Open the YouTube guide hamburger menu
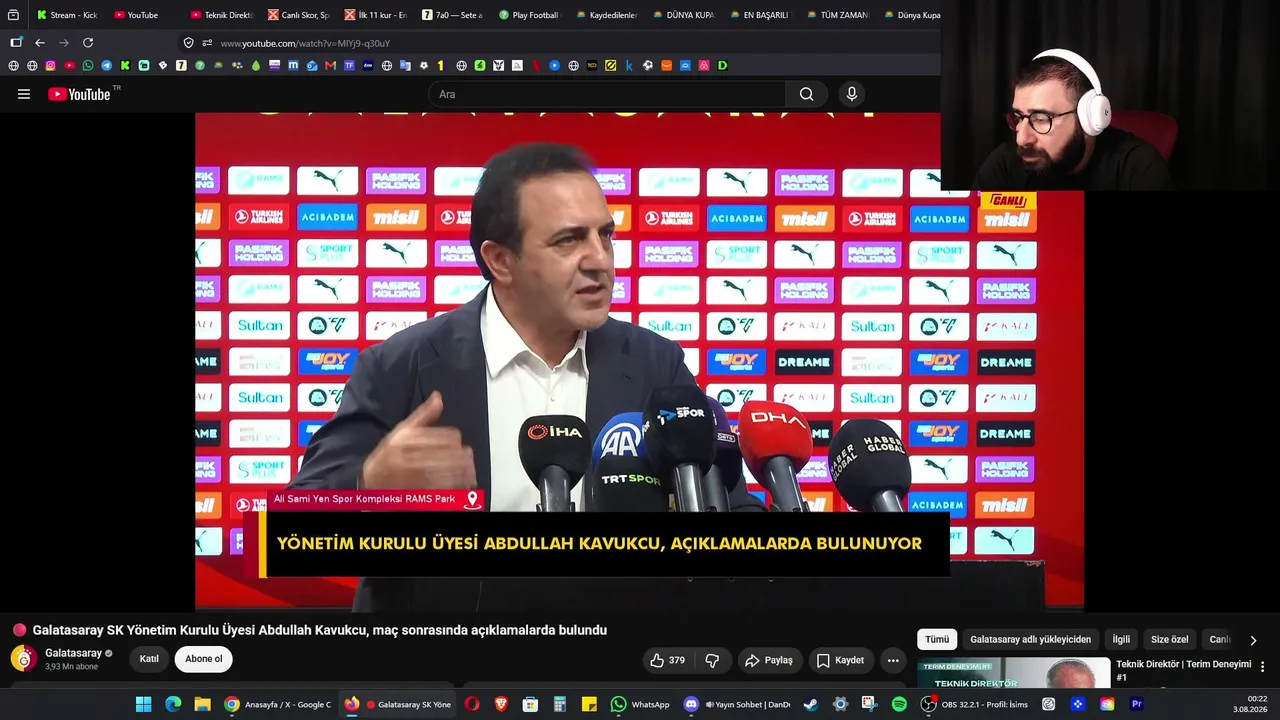 (x=24, y=94)
